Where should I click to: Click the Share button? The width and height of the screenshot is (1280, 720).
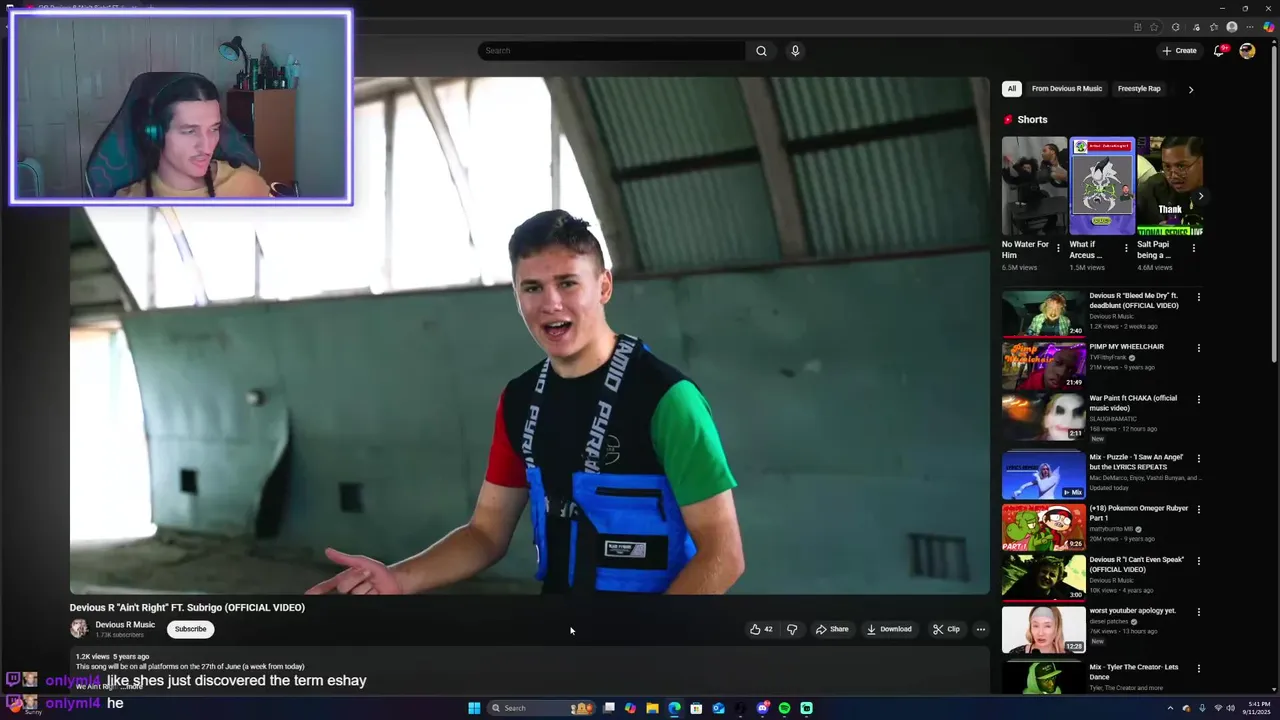(x=832, y=629)
